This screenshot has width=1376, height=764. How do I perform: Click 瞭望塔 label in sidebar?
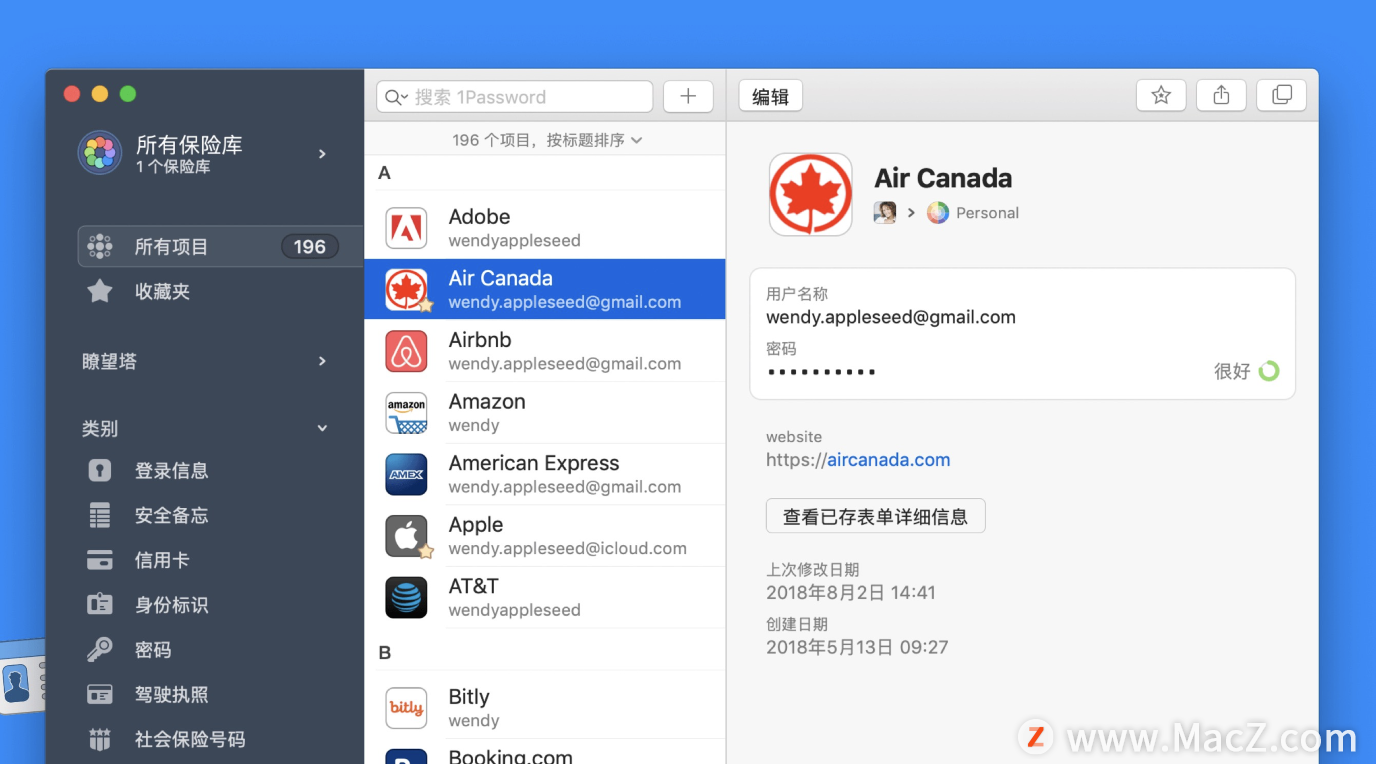coord(109,361)
